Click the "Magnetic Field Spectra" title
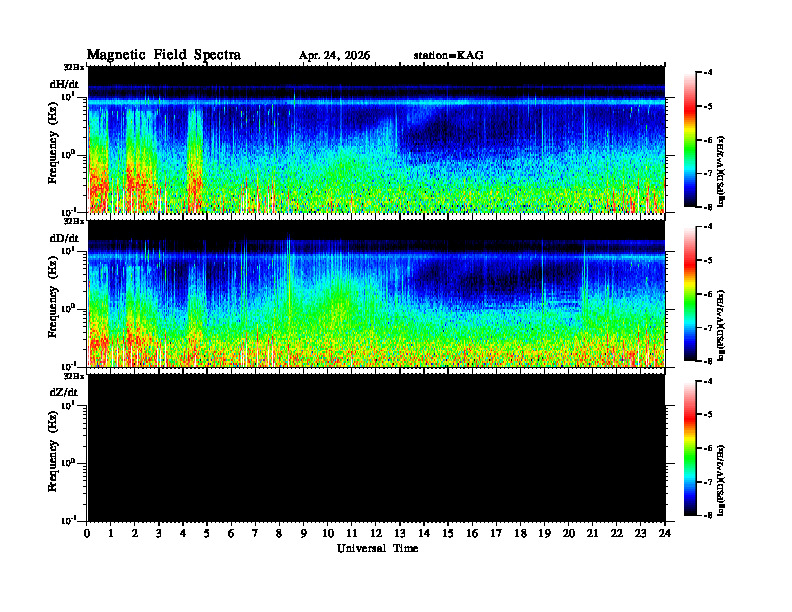 coord(164,55)
